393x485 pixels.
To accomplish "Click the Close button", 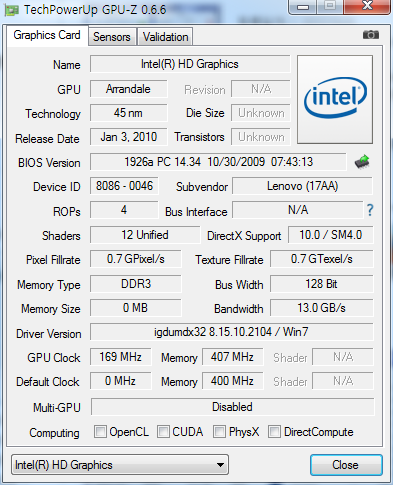I will 346,464.
